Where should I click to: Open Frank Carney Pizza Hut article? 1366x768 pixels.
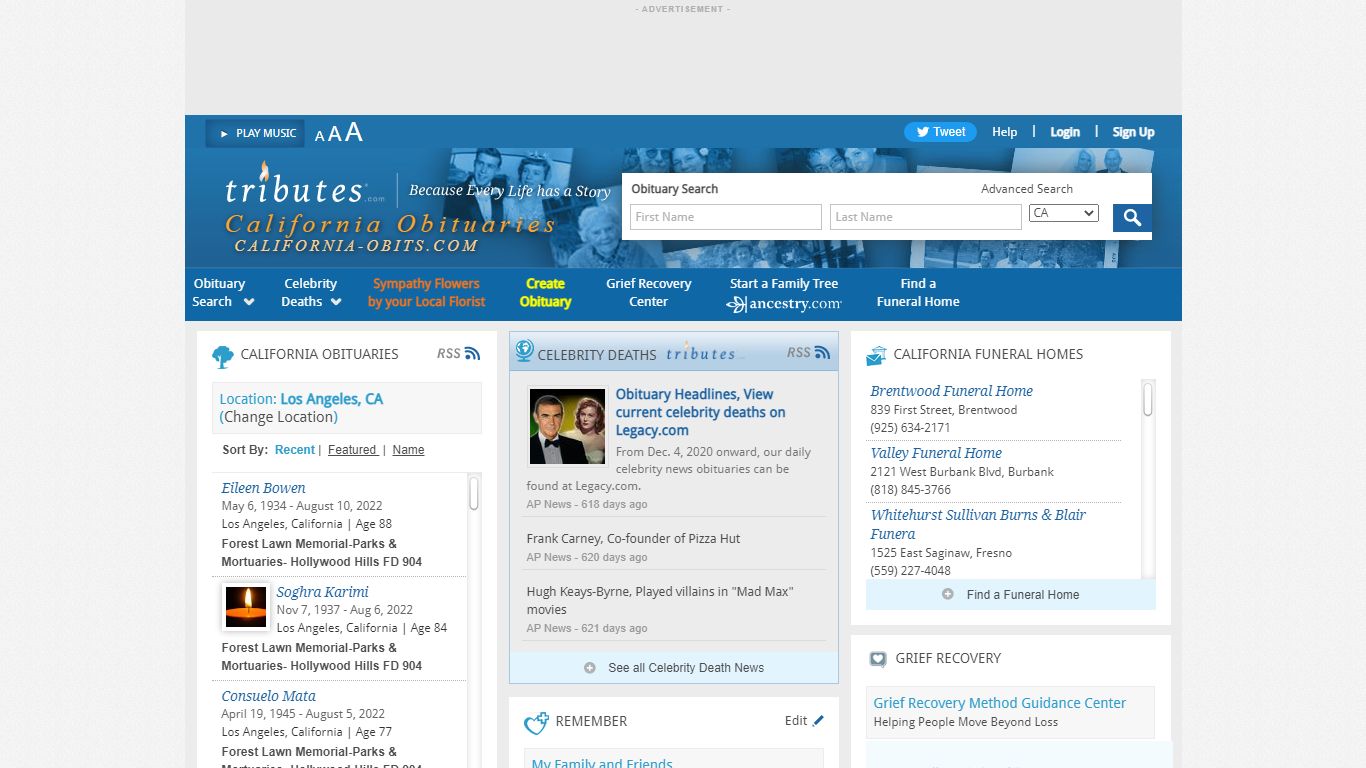[633, 538]
